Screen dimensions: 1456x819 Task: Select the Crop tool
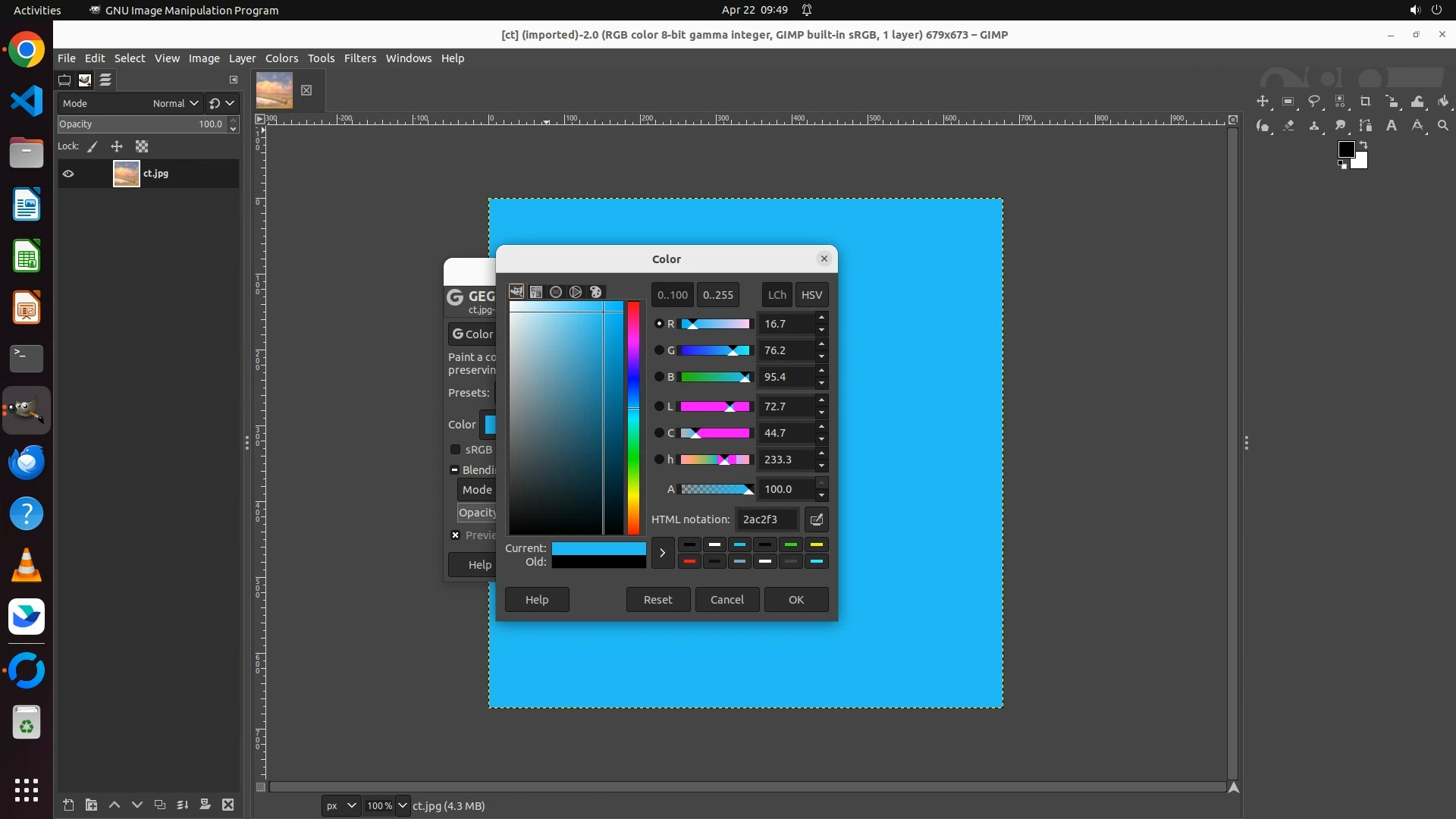(1366, 102)
